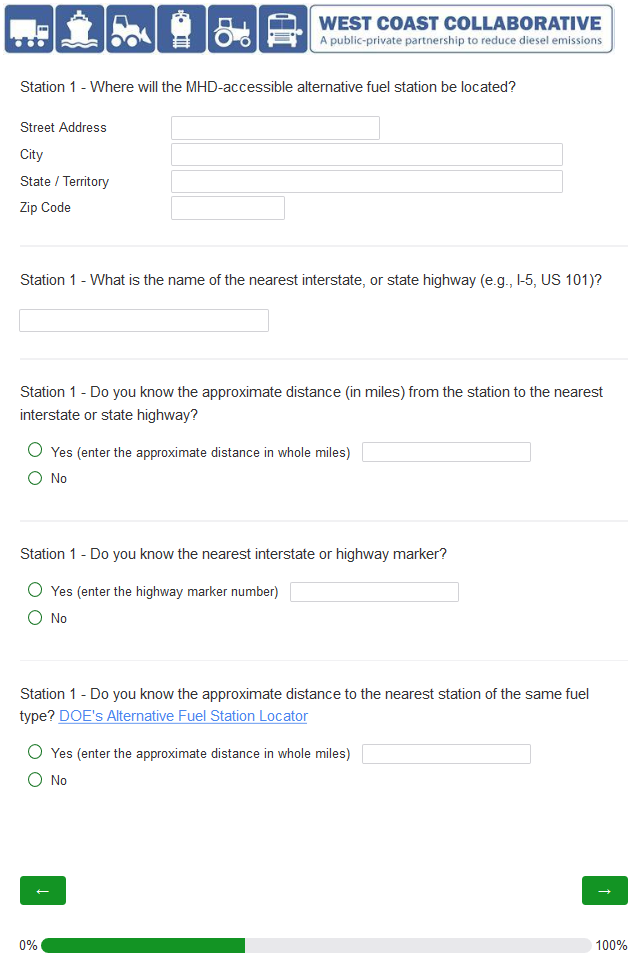Click the West Coast Collaborative logo banner
Viewport: 640px width, 965px height.
461,29
